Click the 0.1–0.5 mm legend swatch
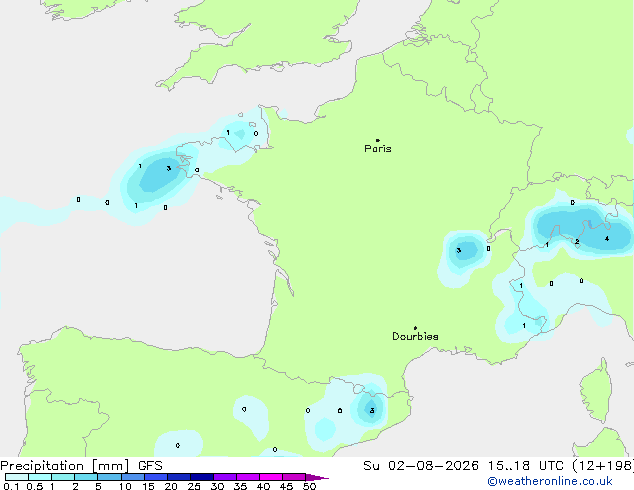Viewport: 634px width, 490px height. 17,477
